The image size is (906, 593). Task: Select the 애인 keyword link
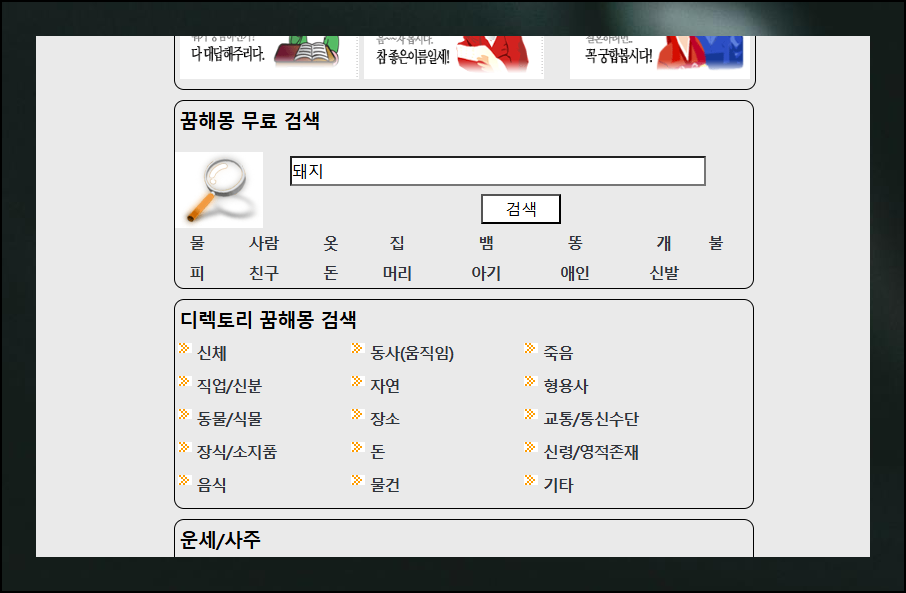pyautogui.click(x=575, y=273)
